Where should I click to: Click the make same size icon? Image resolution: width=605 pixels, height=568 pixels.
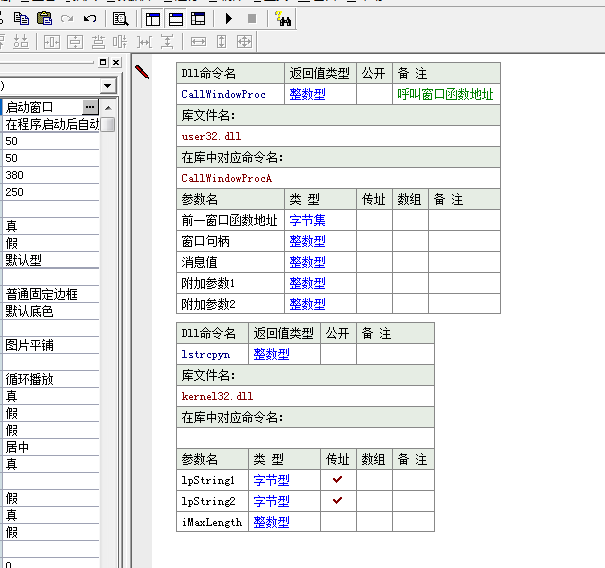pos(244,42)
